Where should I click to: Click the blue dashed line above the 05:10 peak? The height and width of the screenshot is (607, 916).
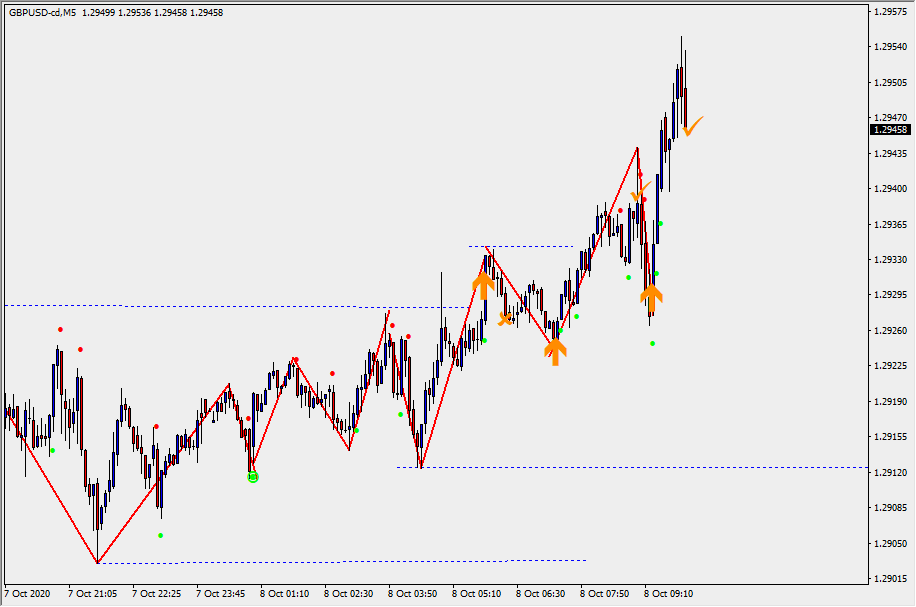520,246
